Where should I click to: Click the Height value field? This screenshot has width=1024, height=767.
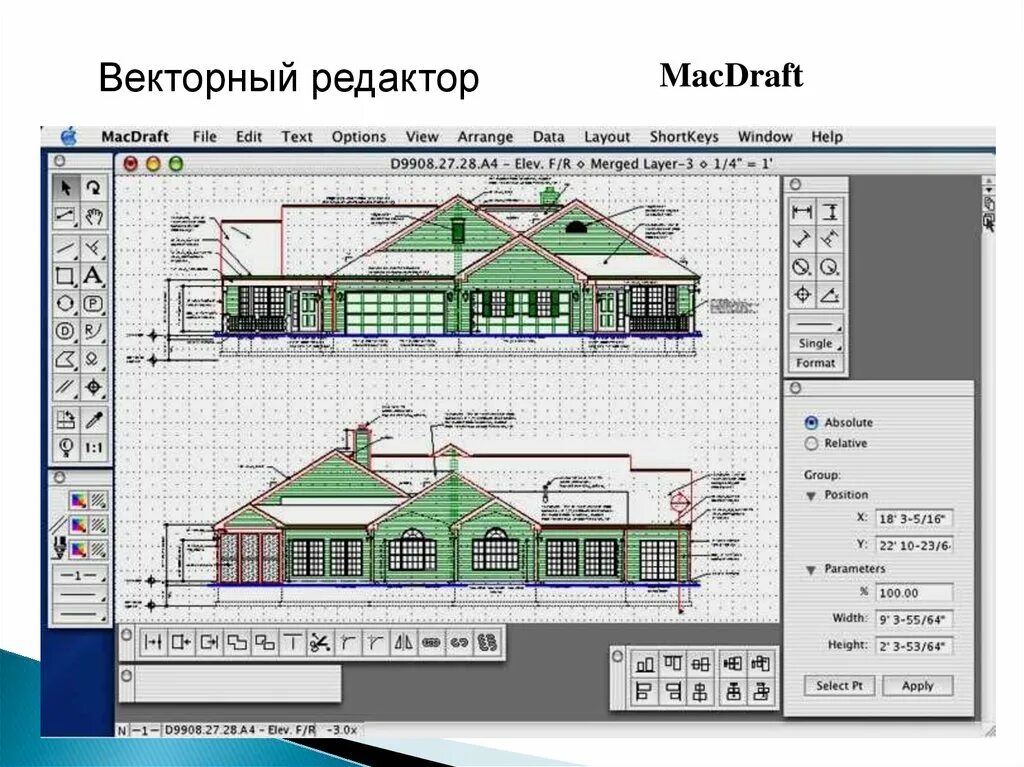(914, 646)
